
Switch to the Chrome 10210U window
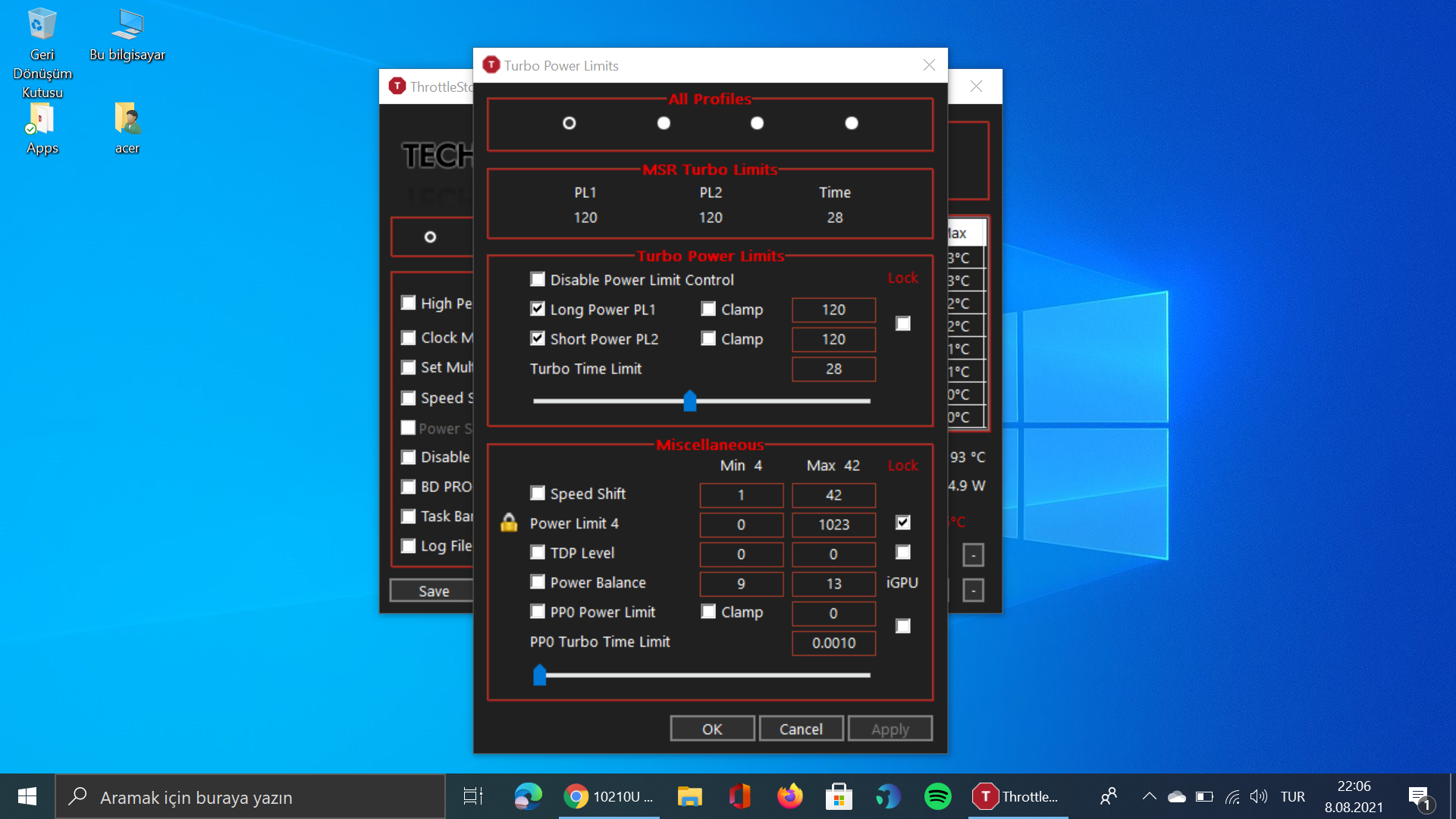(609, 796)
